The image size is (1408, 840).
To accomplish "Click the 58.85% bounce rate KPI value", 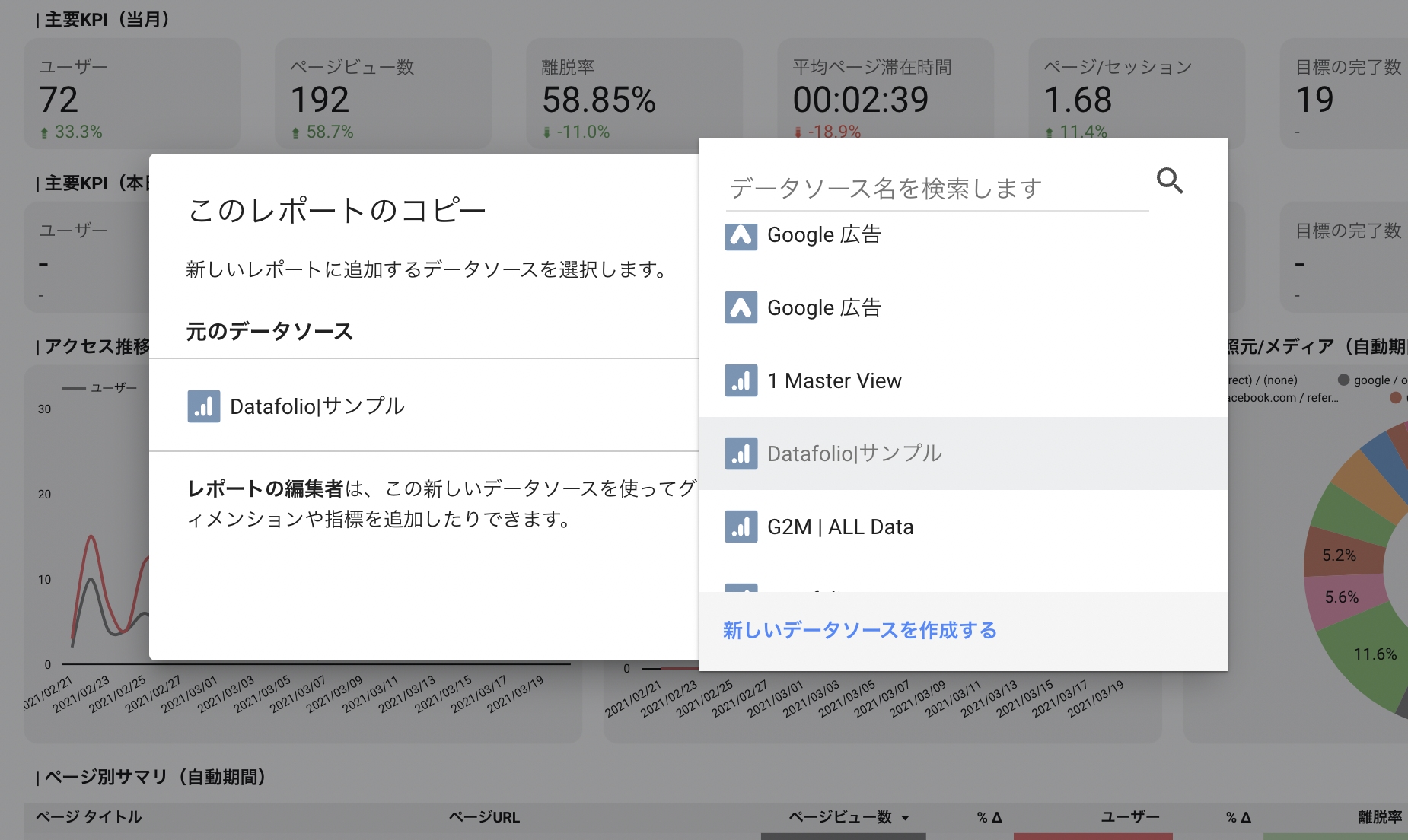I will pos(599,100).
